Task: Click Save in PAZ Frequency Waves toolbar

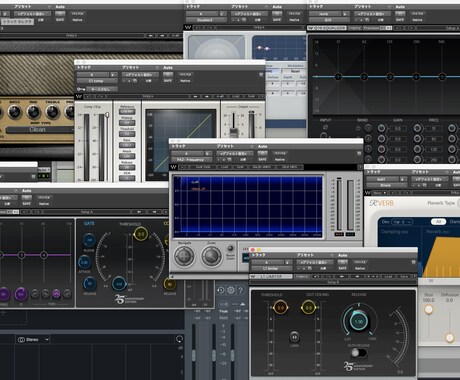Action: (x=240, y=167)
